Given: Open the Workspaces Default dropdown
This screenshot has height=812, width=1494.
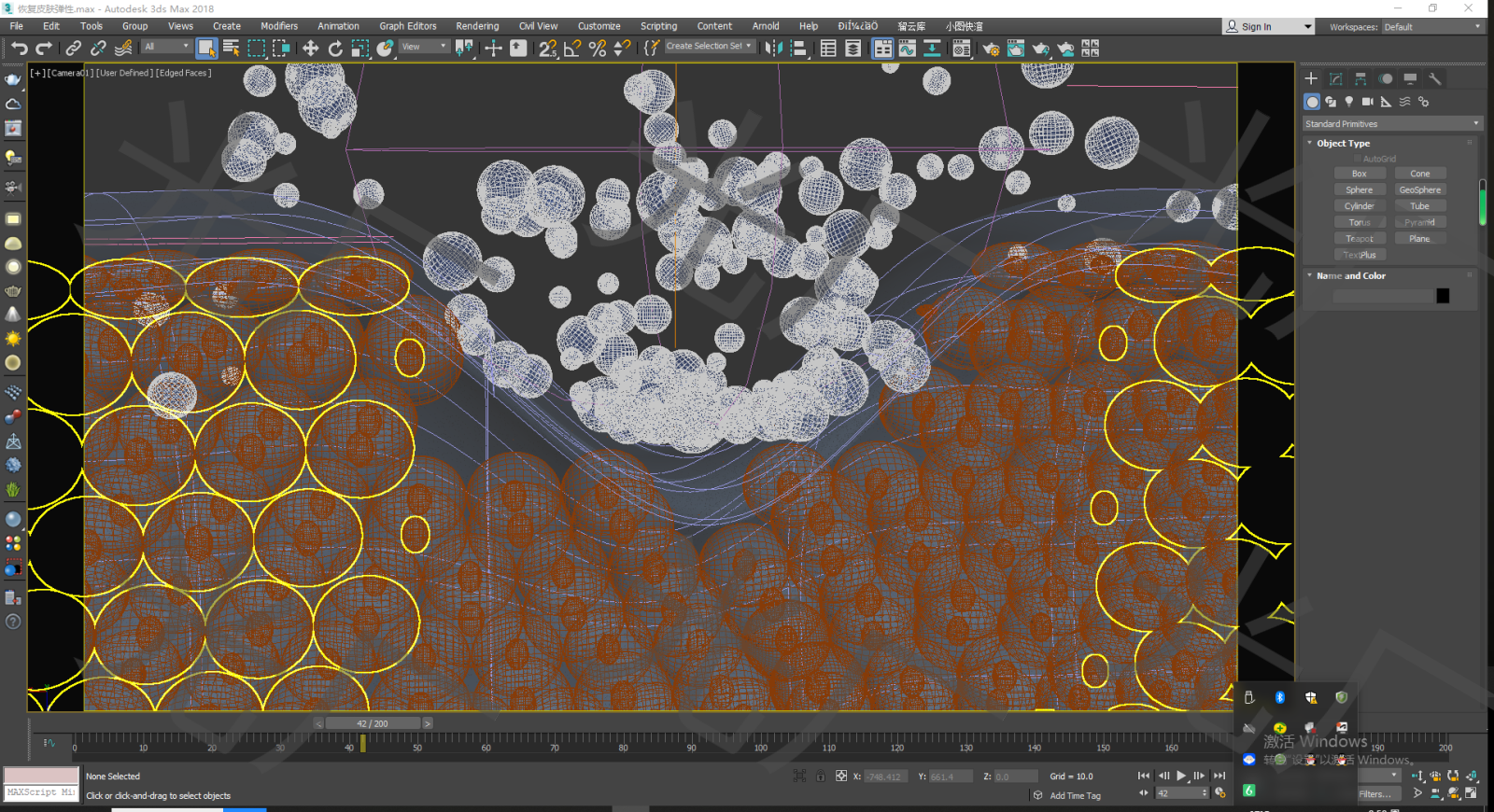Looking at the screenshot, I should (1432, 27).
